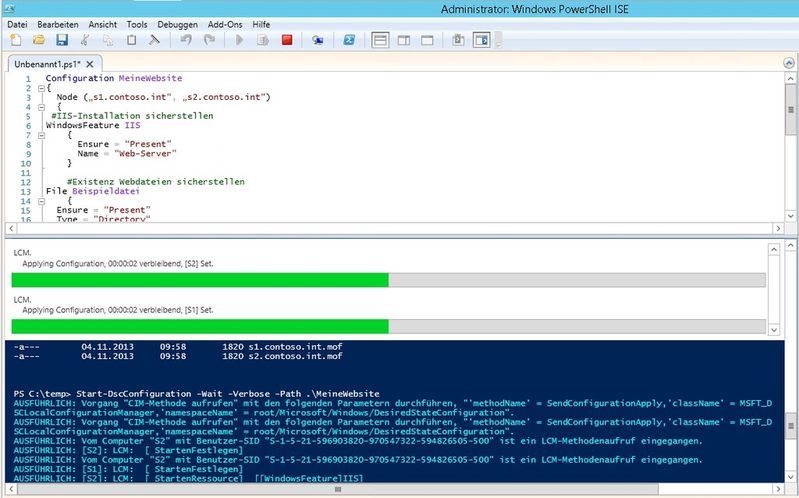This screenshot has height=498, width=799.
Task: Show script pane on top layout
Action: pos(380,40)
